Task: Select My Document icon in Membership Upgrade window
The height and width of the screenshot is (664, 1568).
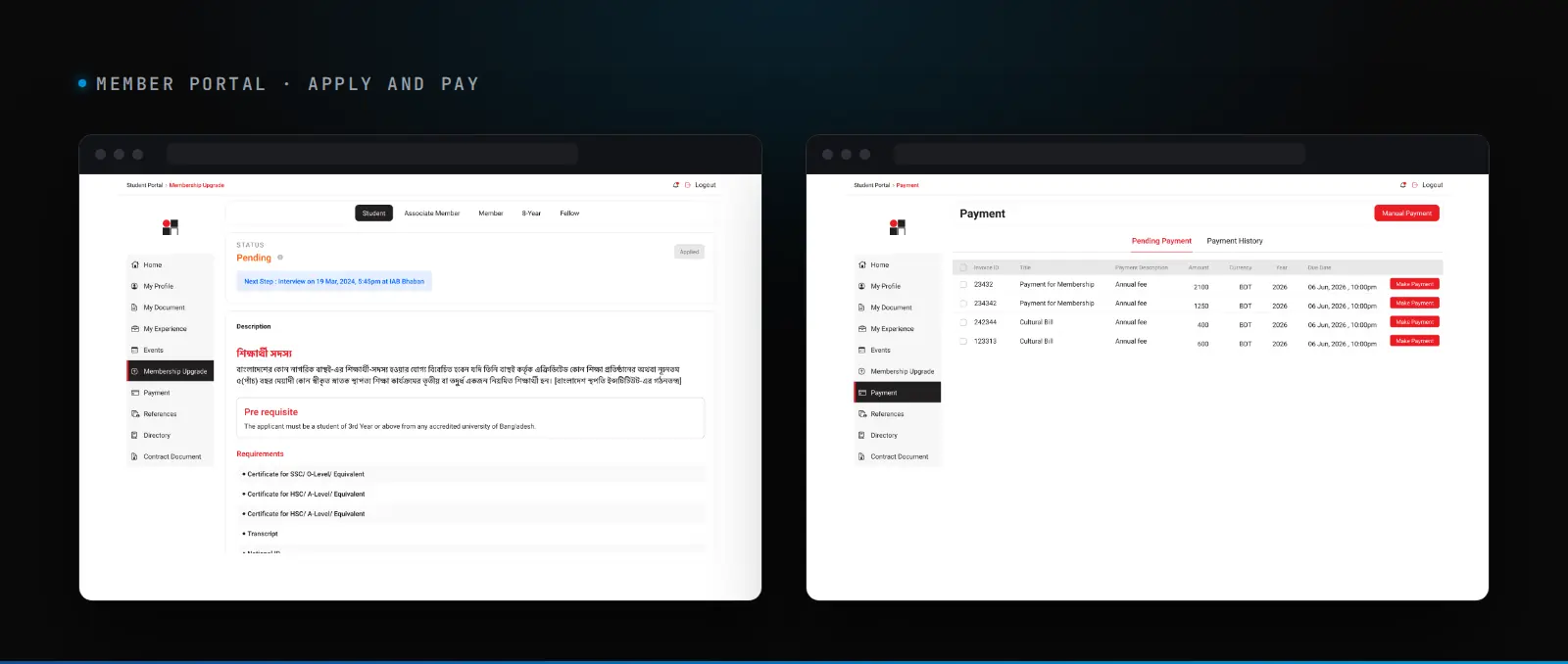Action: coord(135,308)
